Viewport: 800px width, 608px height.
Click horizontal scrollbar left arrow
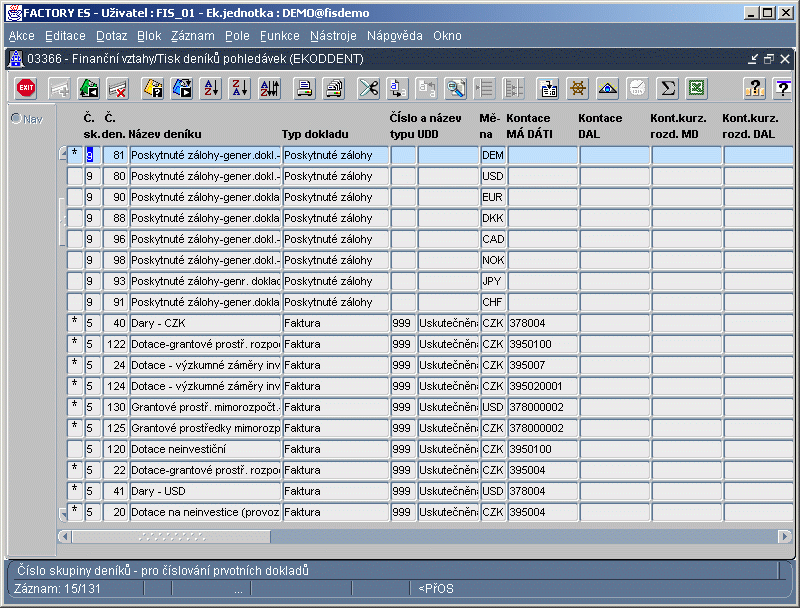[x=64, y=537]
